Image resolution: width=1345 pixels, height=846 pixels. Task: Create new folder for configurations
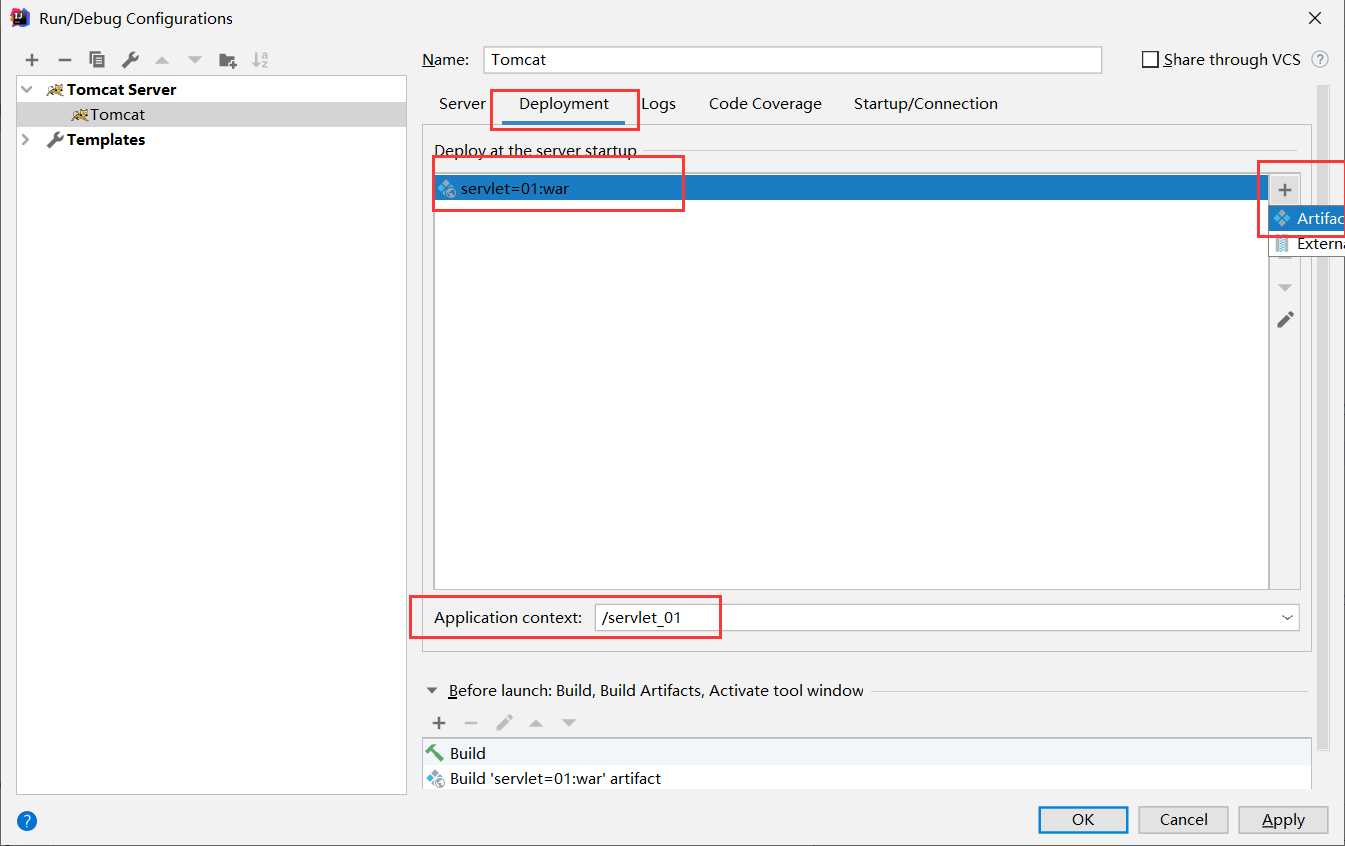pos(228,60)
